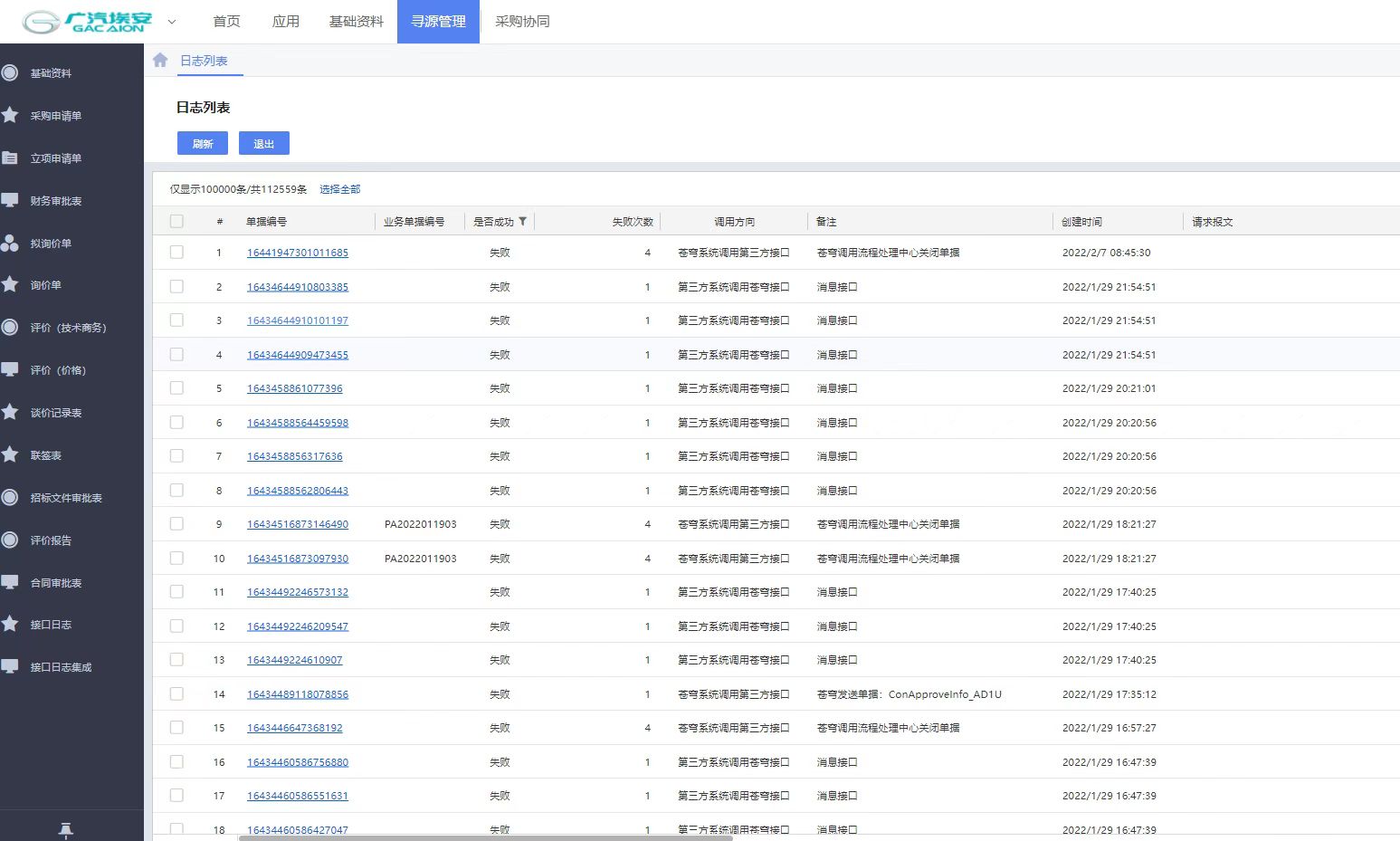Click the time cell 2022/1/29 17:35:12
The image size is (1400, 841).
point(1110,694)
